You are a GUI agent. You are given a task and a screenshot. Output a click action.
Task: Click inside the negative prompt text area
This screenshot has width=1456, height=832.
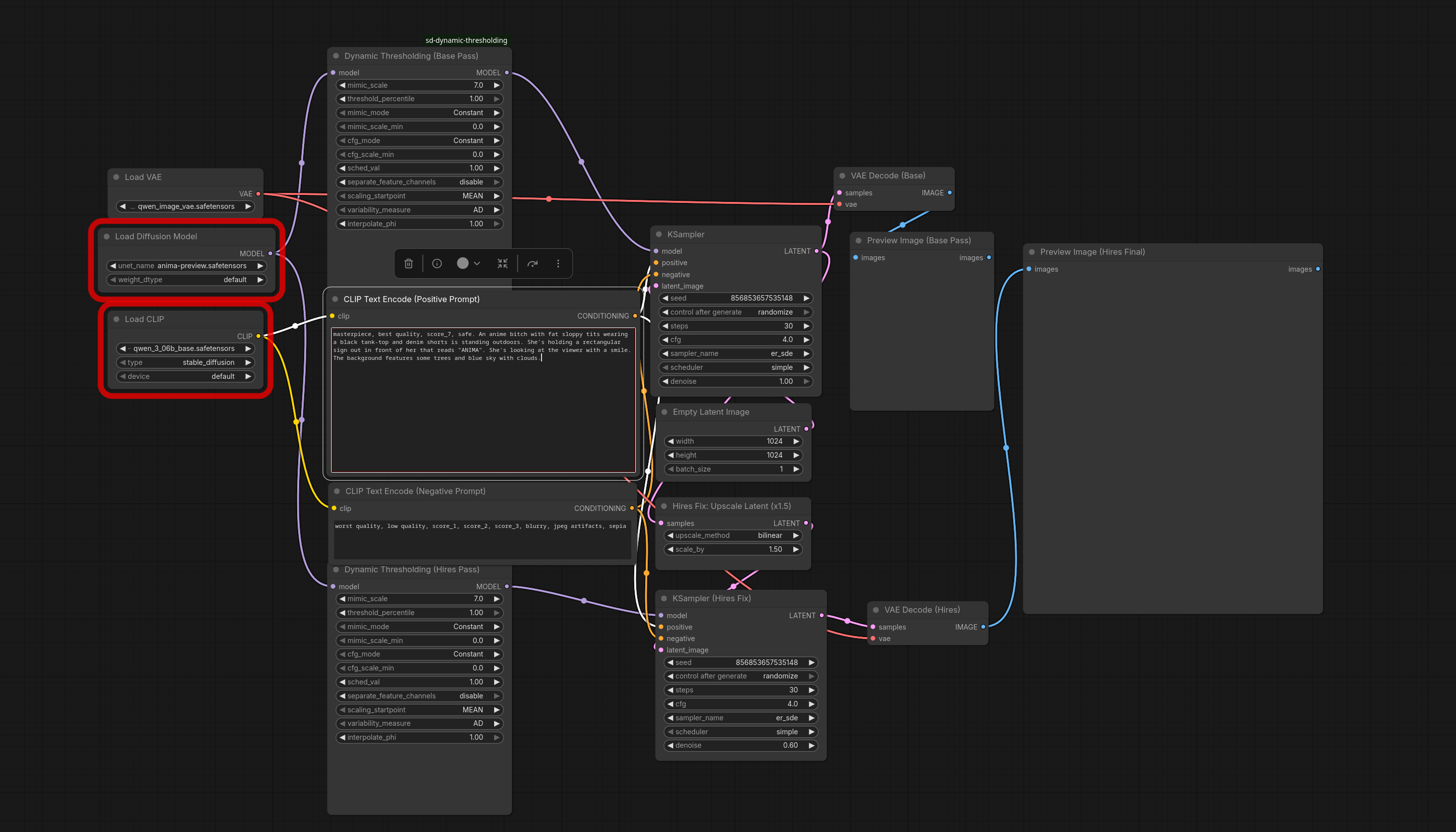pyautogui.click(x=482, y=539)
